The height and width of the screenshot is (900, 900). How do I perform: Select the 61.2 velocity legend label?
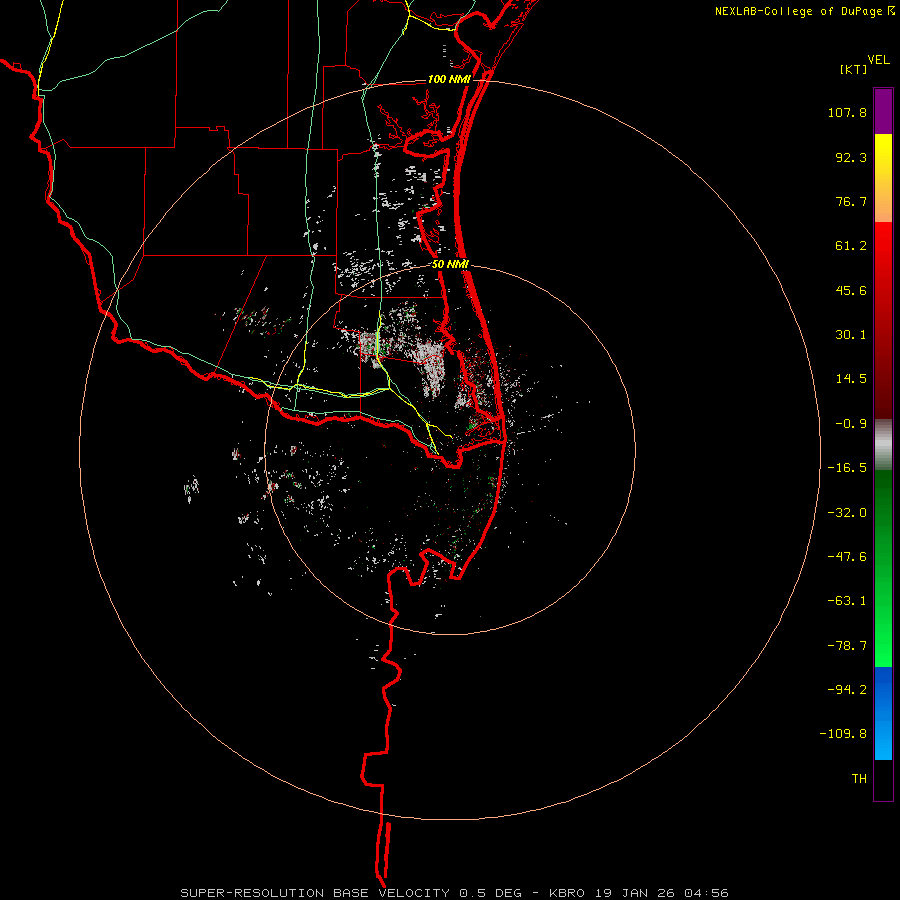tap(851, 246)
